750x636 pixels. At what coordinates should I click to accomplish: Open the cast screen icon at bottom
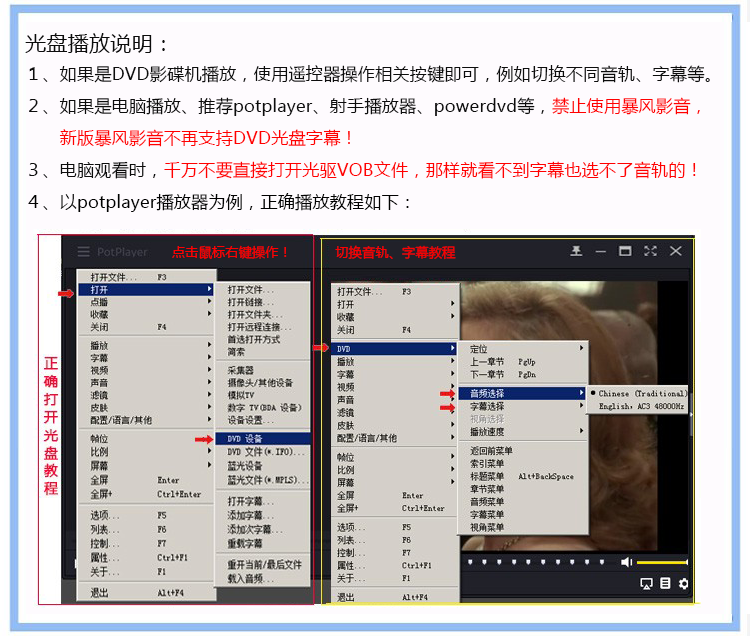646,583
